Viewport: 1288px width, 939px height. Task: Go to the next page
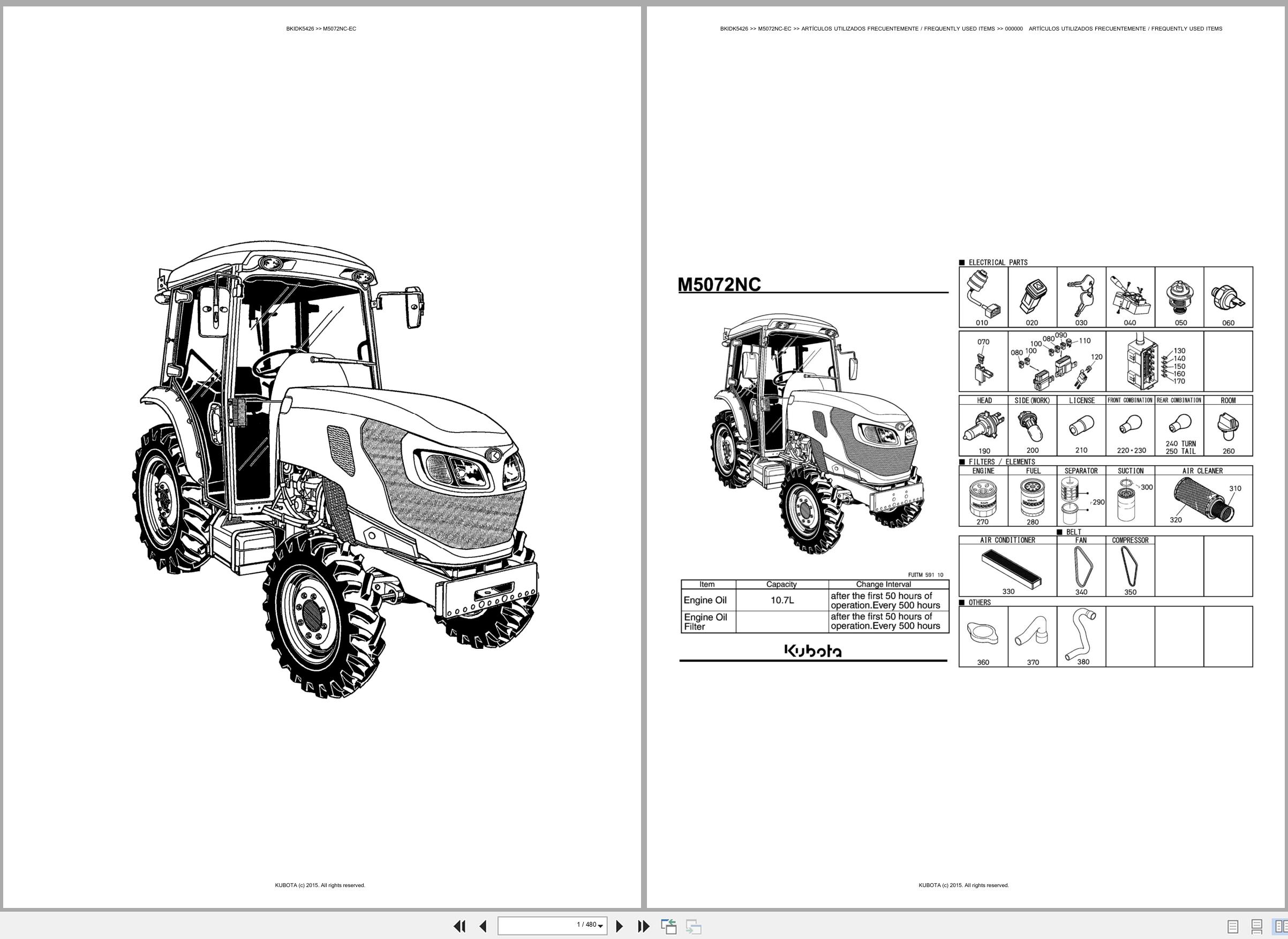point(620,926)
